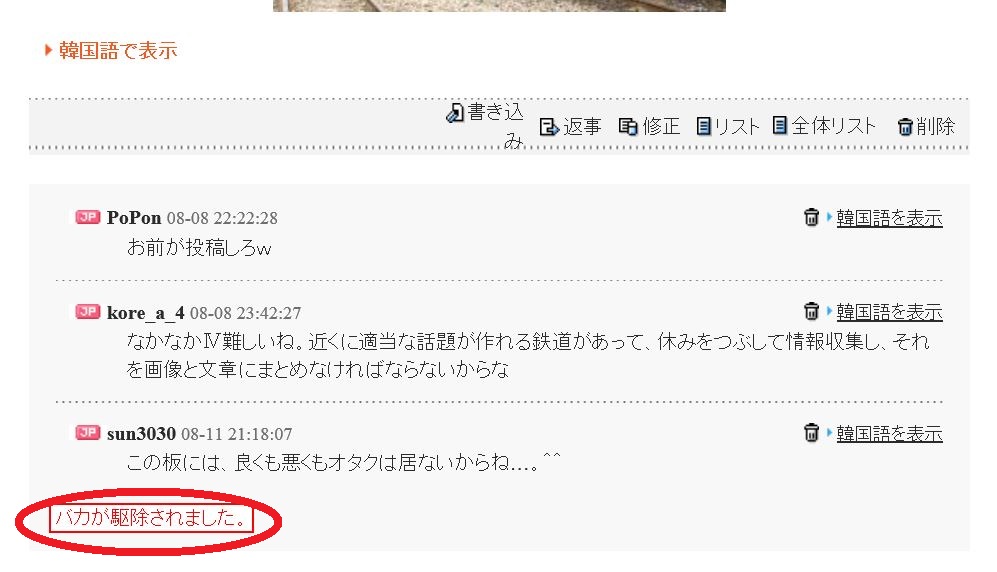Viewport: 997px width, 572px height.
Task: Click the 修正 edit icon
Action: tap(628, 126)
